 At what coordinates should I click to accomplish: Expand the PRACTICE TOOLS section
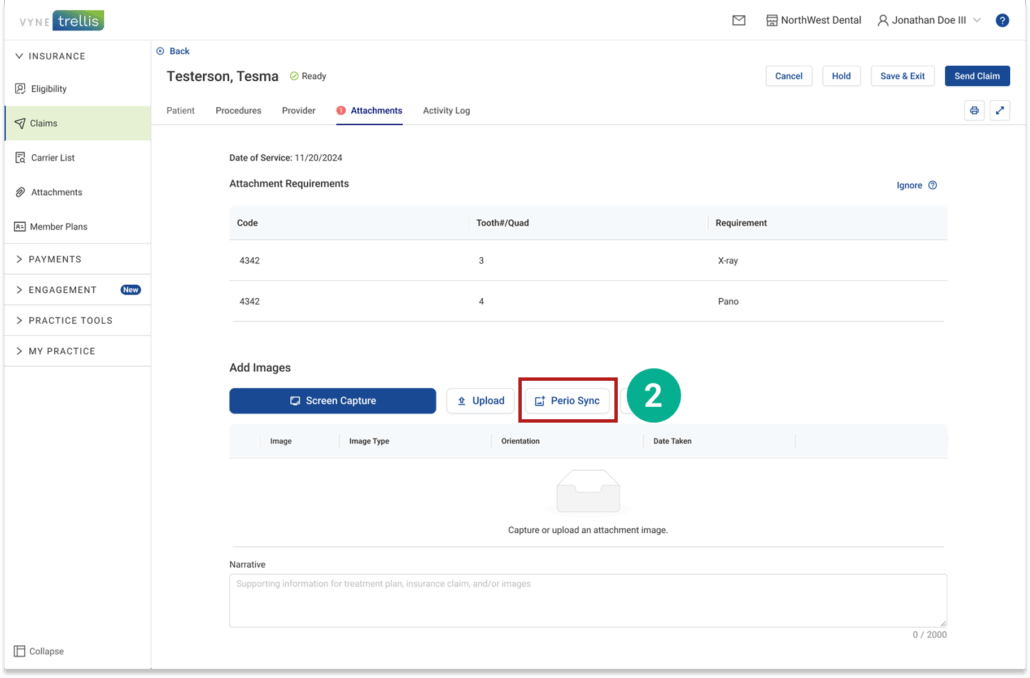[x=70, y=321]
